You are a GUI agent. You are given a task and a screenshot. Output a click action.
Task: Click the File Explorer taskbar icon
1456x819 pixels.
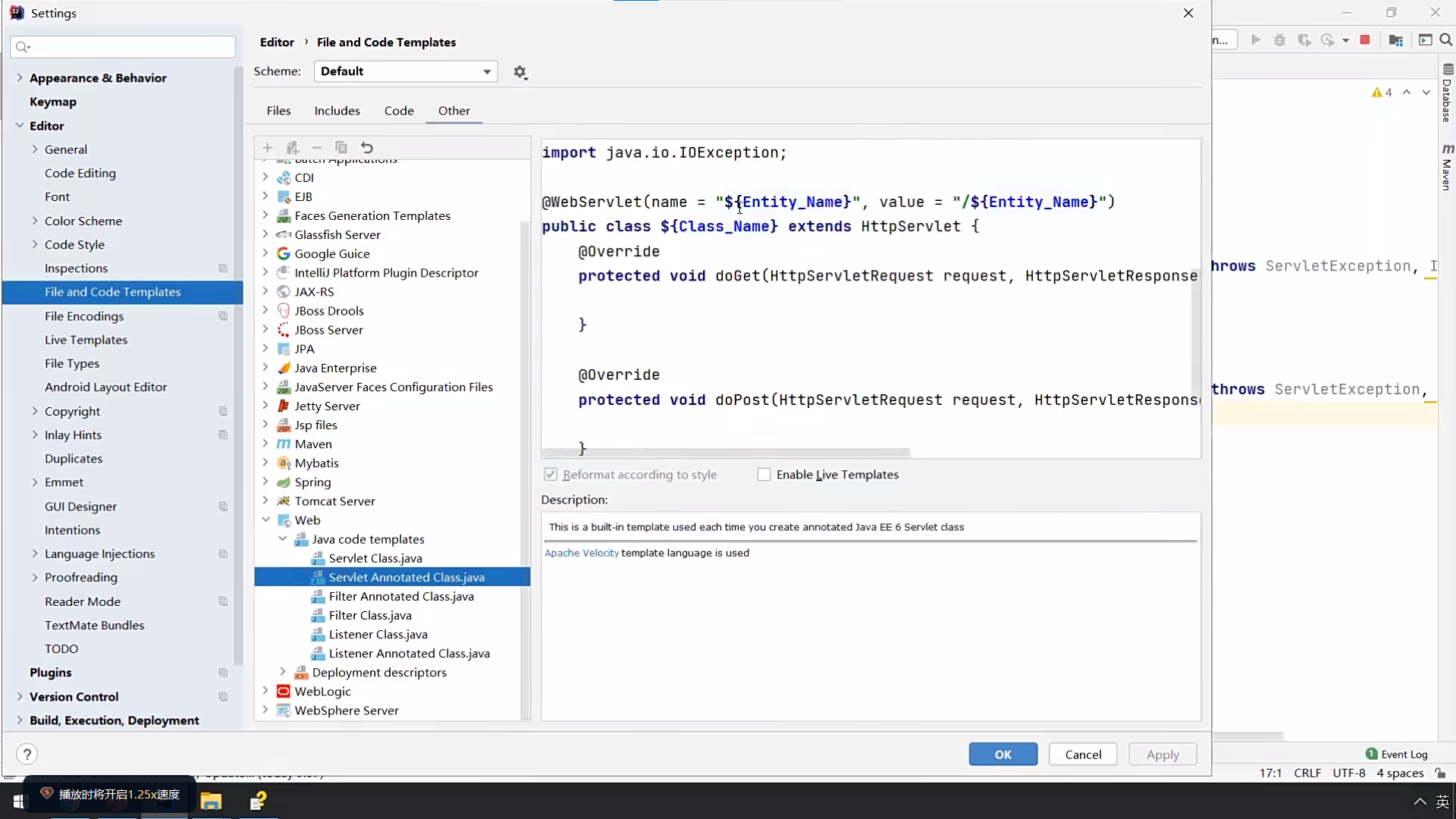click(x=211, y=801)
